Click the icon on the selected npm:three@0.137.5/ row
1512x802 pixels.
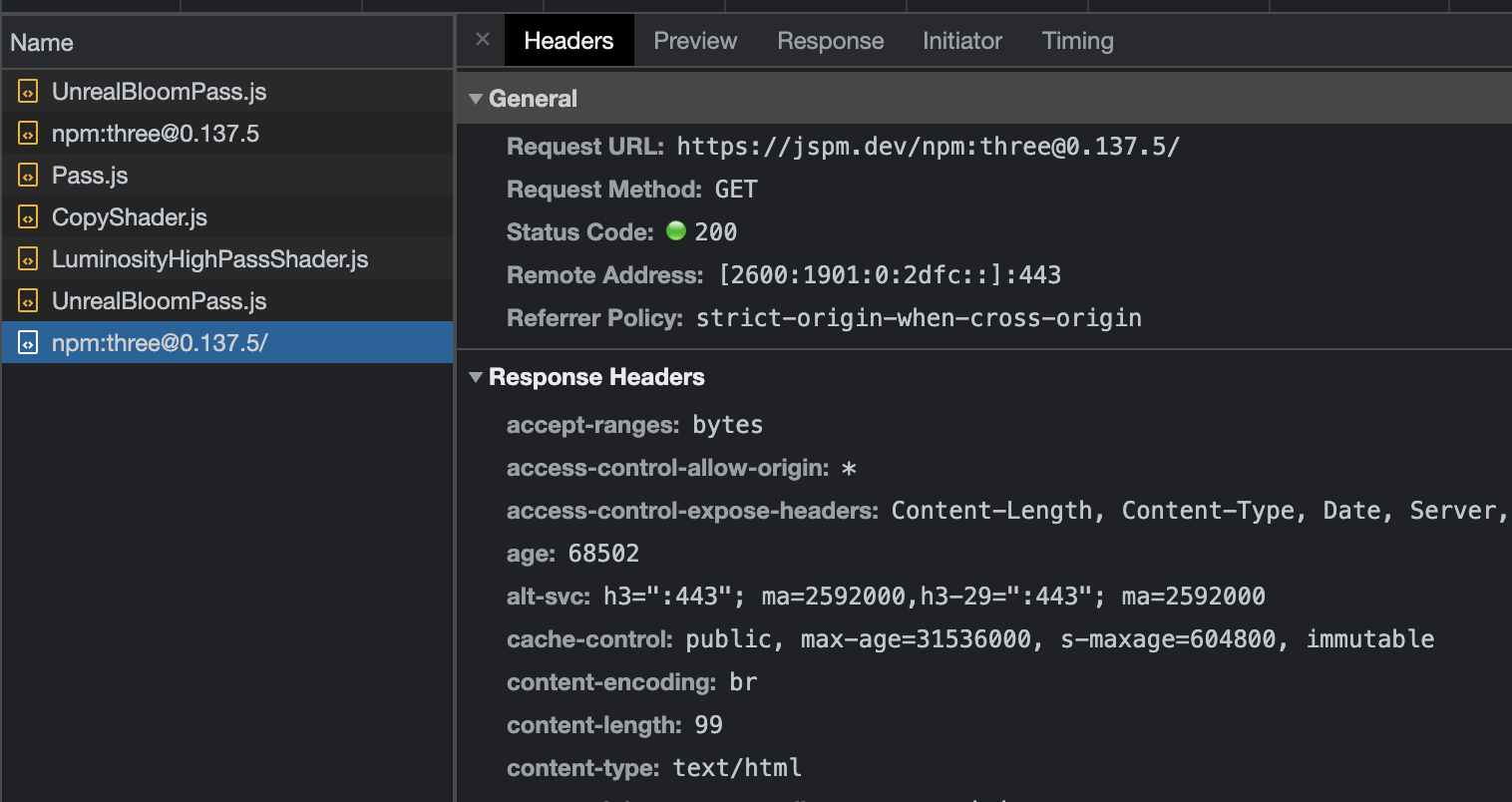pos(27,342)
